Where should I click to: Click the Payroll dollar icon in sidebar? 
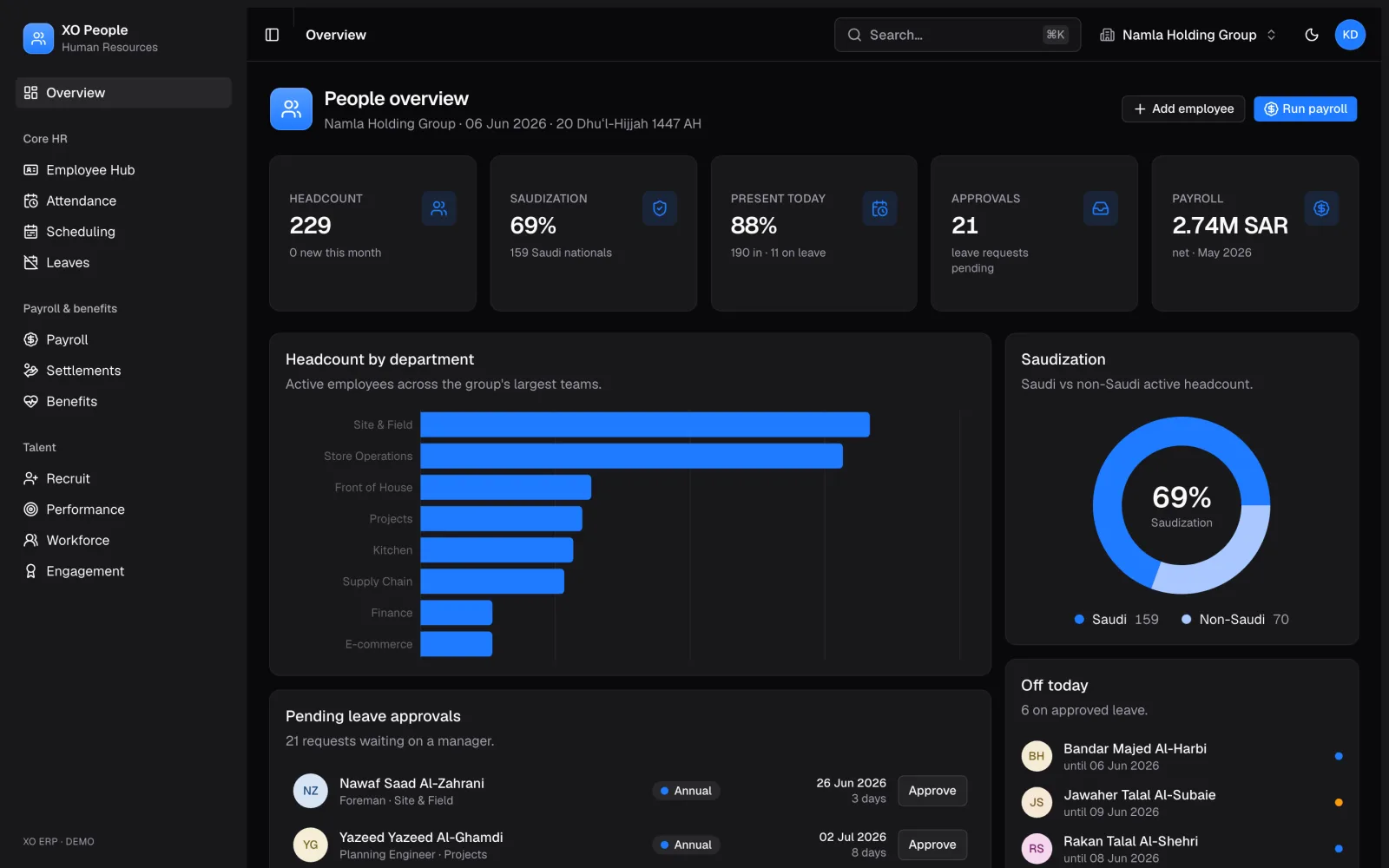[31, 339]
